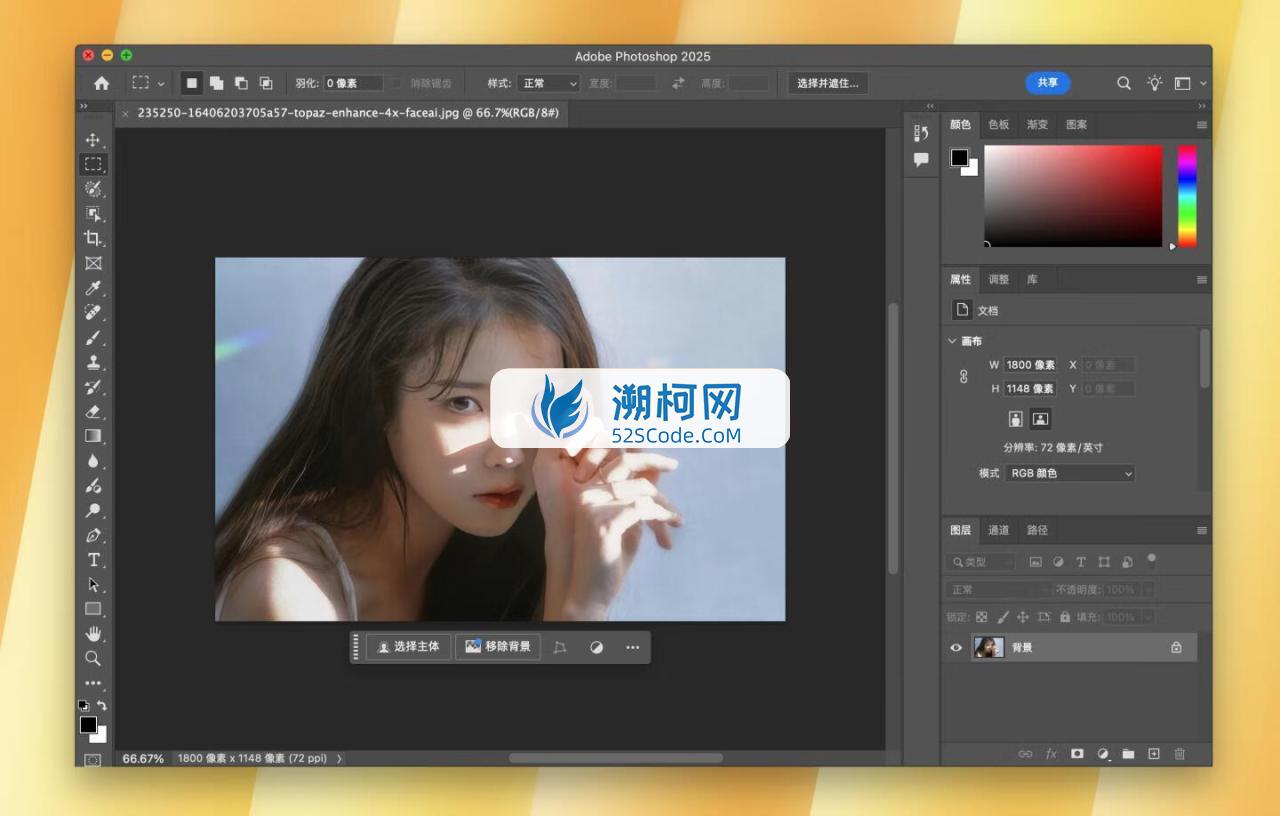
Task: Toggle the pixel layer filter
Action: pyautogui.click(x=1035, y=562)
